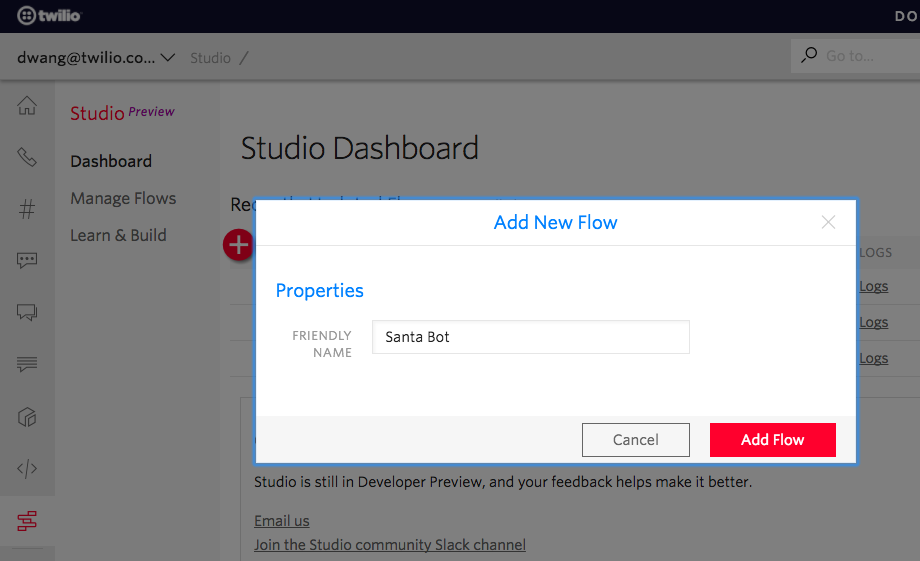Image resolution: width=920 pixels, height=561 pixels.
Task: Open the third Logs link
Action: pos(874,358)
